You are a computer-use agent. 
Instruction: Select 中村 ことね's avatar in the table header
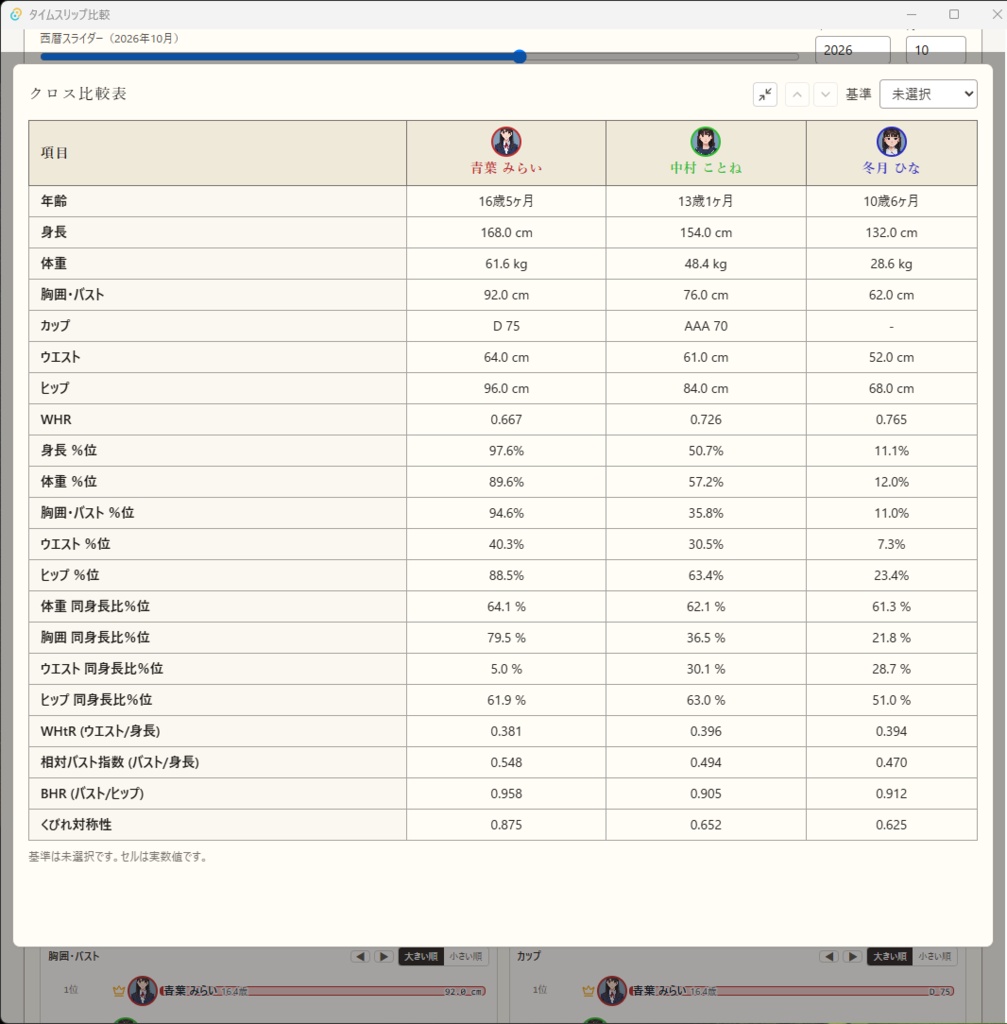point(705,142)
